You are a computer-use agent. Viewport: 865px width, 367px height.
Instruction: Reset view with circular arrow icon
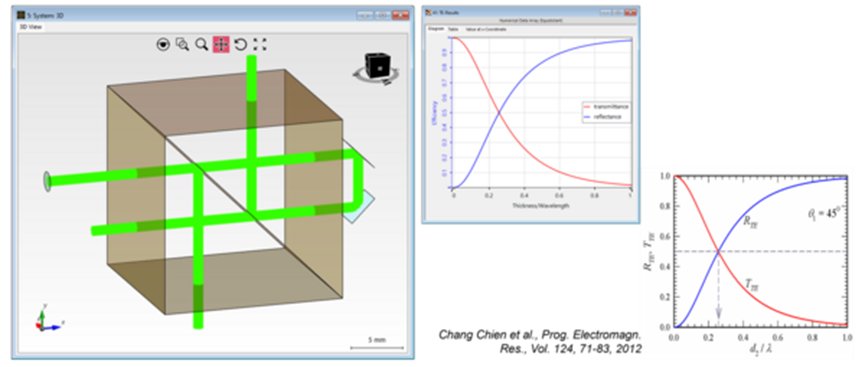[x=240, y=45]
